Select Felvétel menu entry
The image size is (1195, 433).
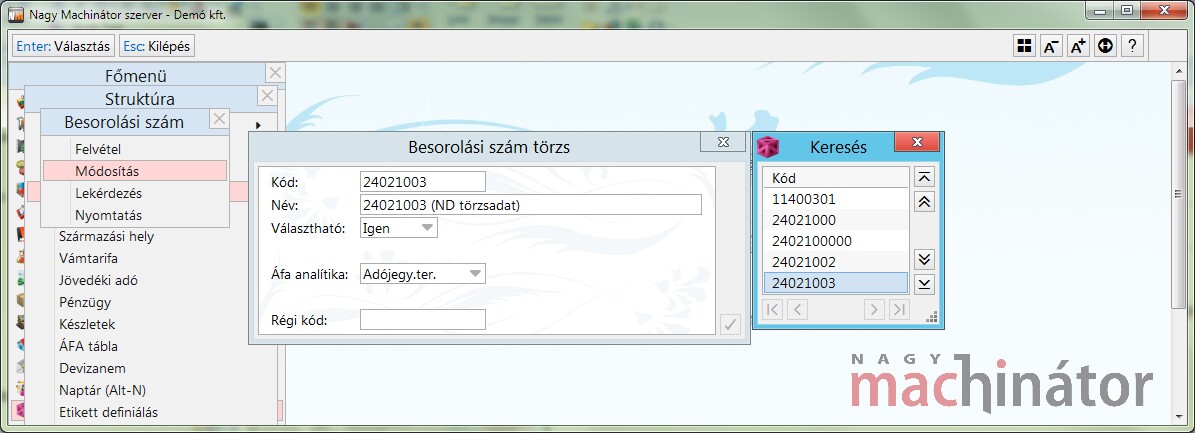point(135,149)
